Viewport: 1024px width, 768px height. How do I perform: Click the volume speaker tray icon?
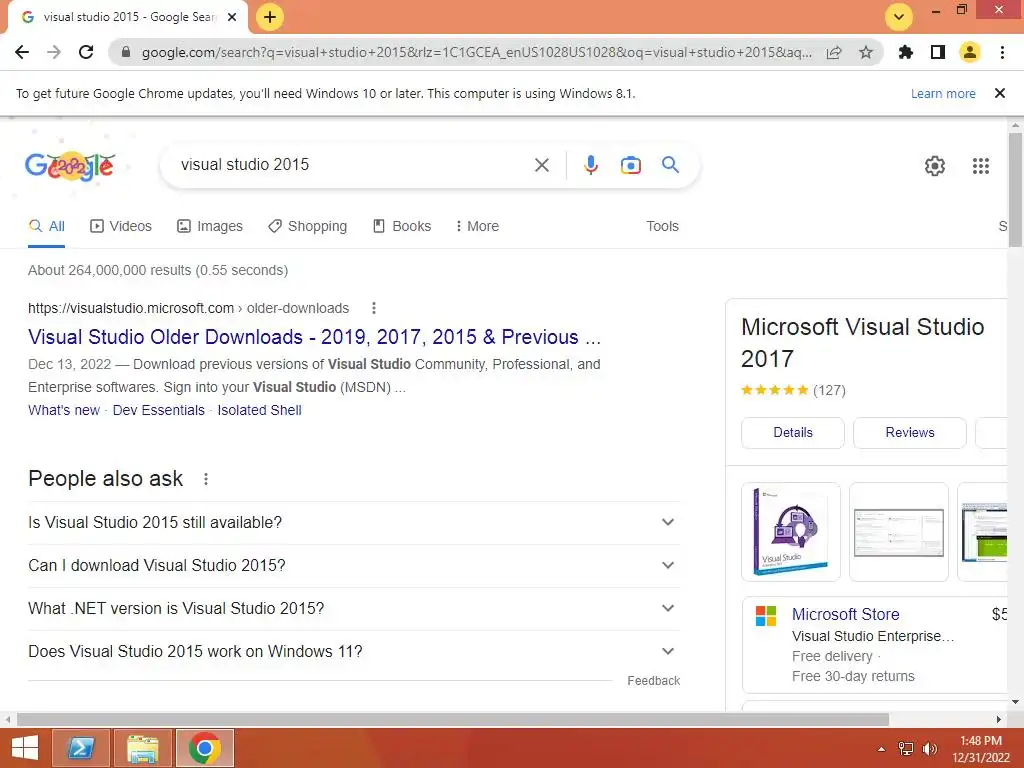pos(930,749)
